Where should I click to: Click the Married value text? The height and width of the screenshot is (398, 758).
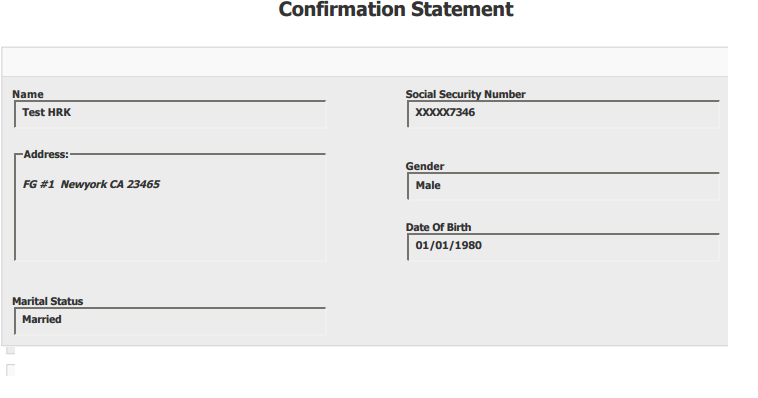click(42, 319)
